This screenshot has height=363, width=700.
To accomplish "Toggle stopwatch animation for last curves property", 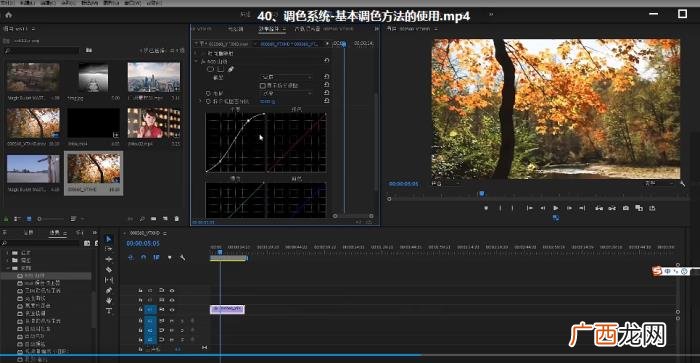I will pos(208,102).
